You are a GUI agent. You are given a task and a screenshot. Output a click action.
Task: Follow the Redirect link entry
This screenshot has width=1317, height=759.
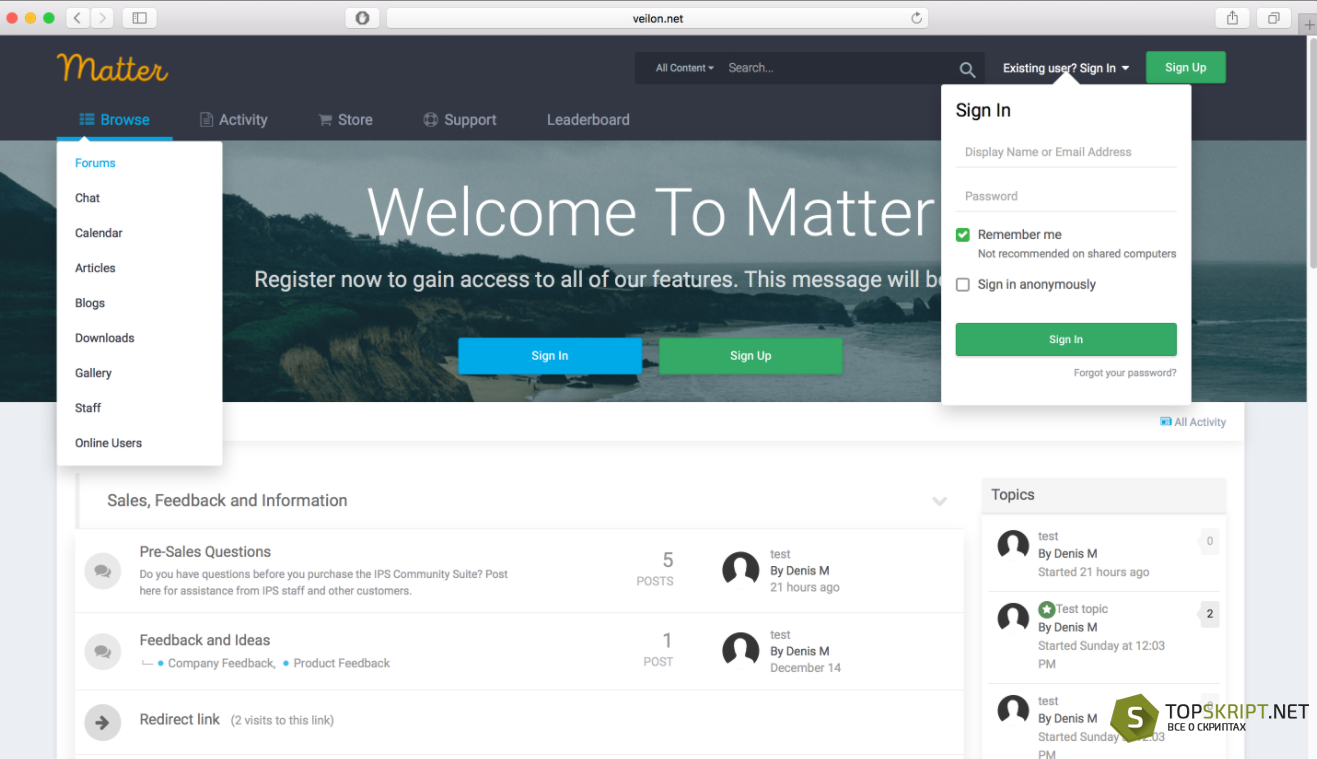pos(180,719)
